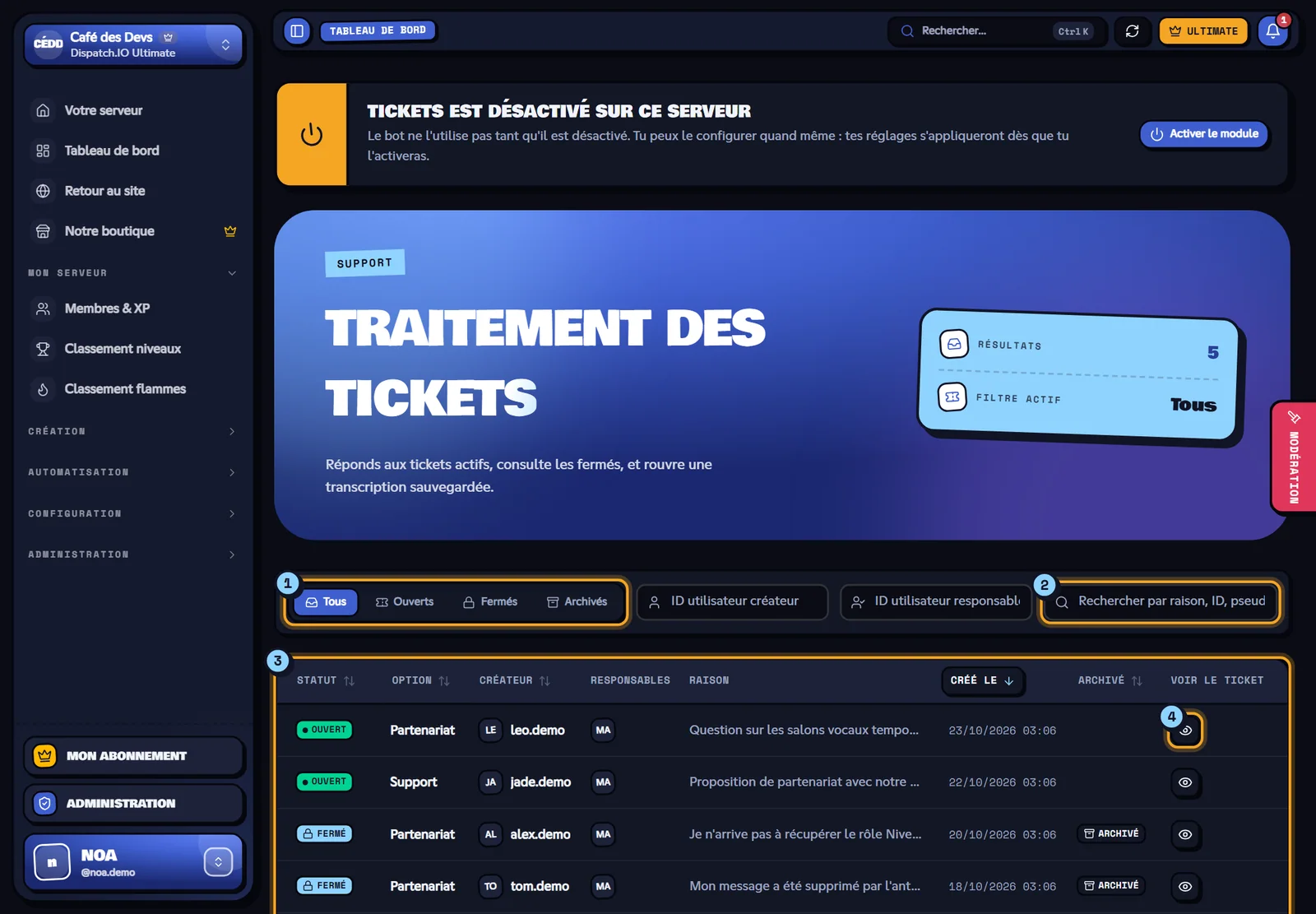This screenshot has height=914, width=1316.
Task: Expand the Création section
Action: click(x=132, y=431)
